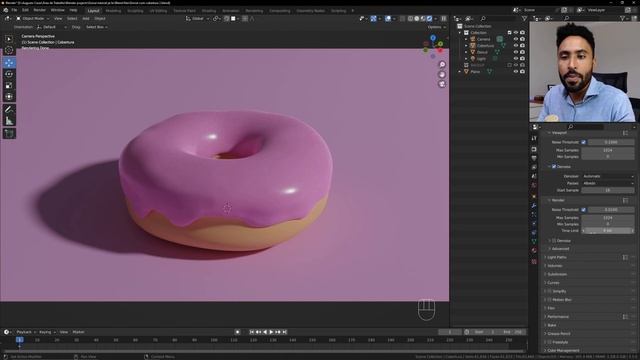Click the Render Time Limit slider field
This screenshot has height=360, width=640.
608,231
